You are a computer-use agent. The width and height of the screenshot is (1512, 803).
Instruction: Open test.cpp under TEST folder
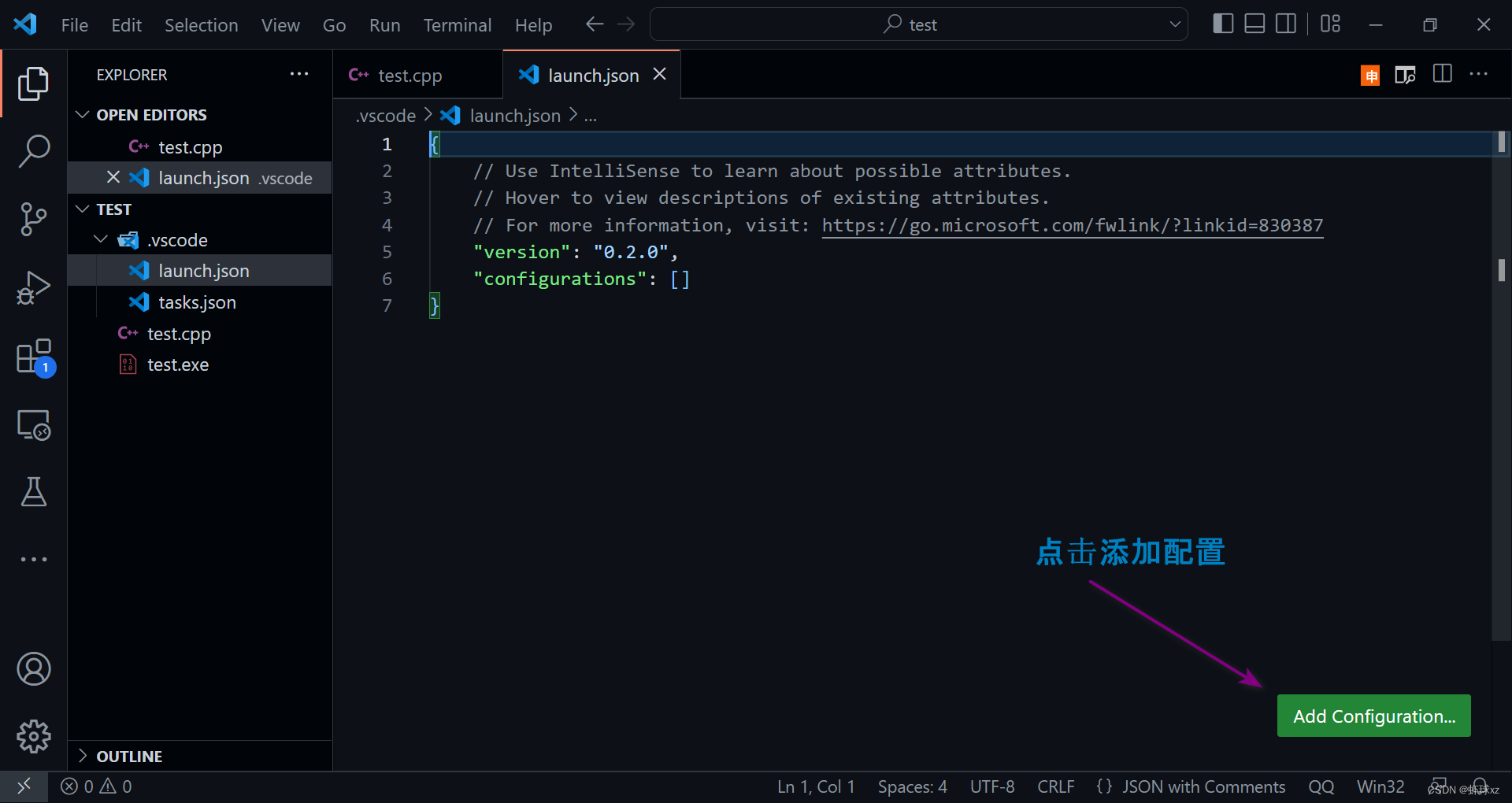(199, 333)
